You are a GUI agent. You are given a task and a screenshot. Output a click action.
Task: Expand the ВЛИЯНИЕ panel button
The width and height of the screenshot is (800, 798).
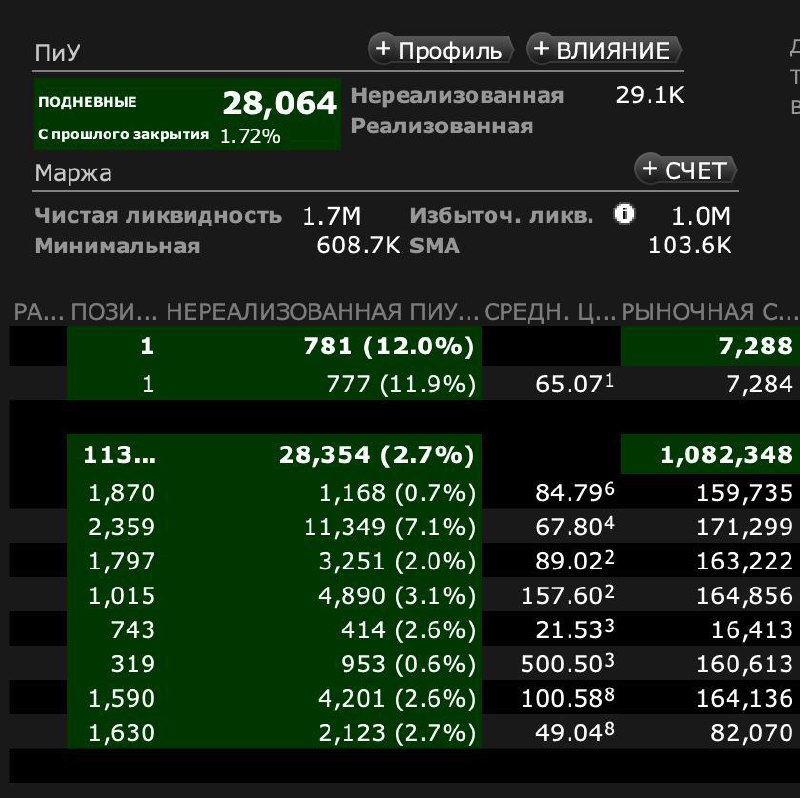(604, 50)
